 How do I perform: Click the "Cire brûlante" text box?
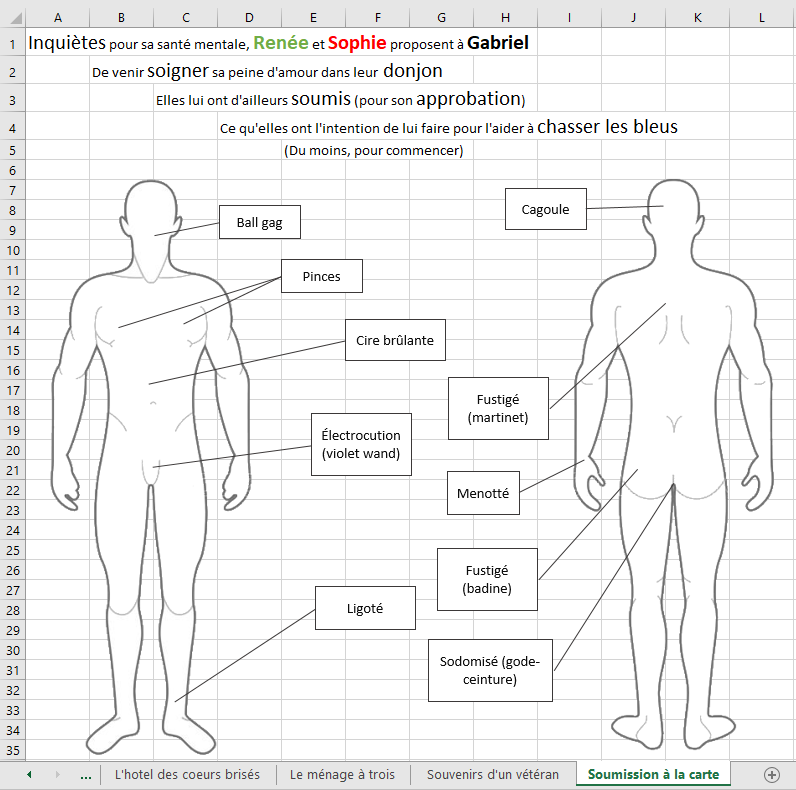pos(395,340)
